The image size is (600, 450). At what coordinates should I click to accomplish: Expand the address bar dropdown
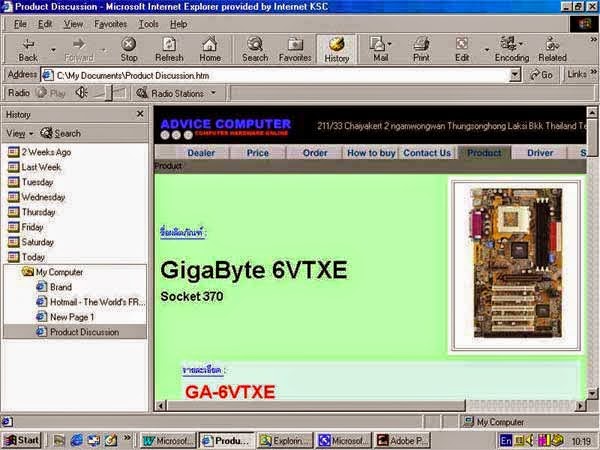[515, 75]
